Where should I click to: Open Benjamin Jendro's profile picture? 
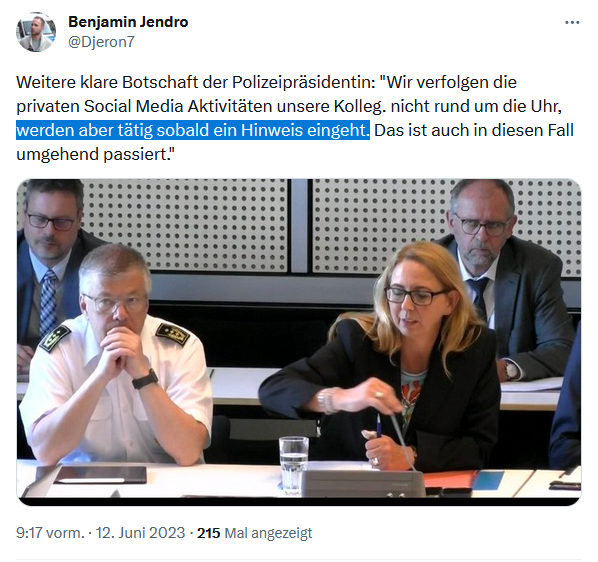36,32
